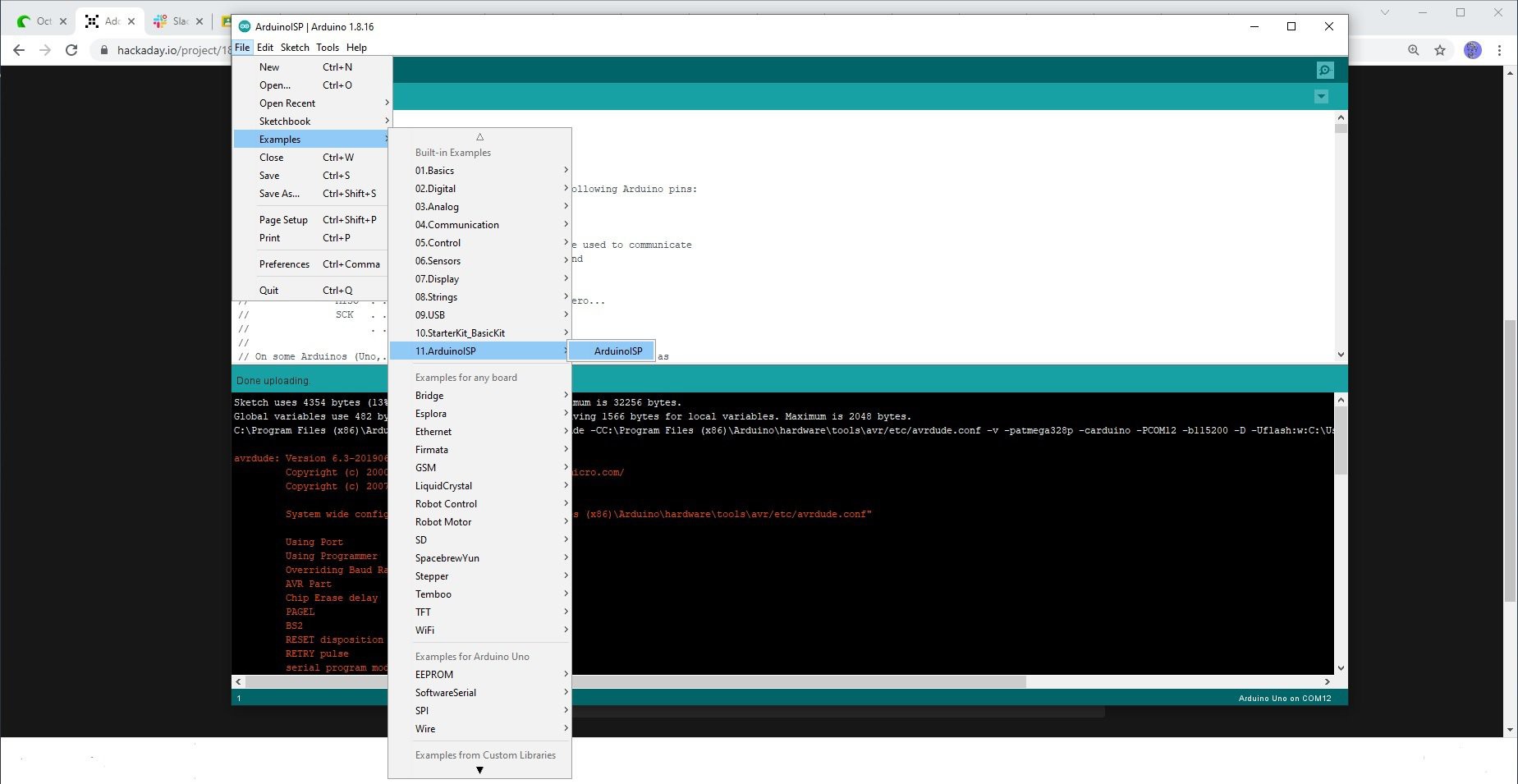1518x784 pixels.
Task: Click the browser back arrow
Action: pos(19,50)
